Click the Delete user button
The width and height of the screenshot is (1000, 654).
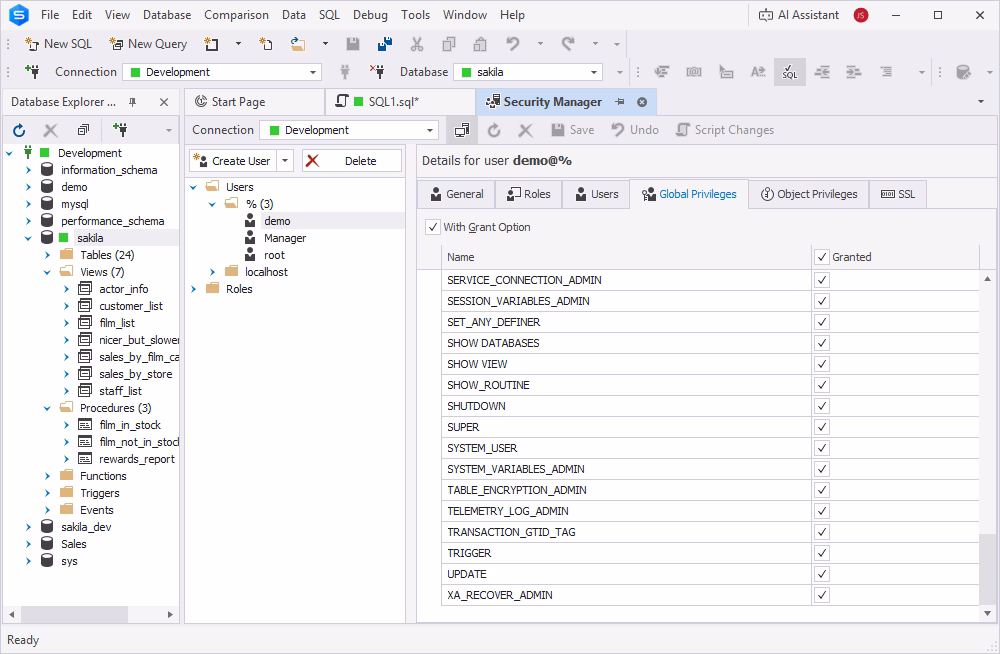[x=352, y=161]
